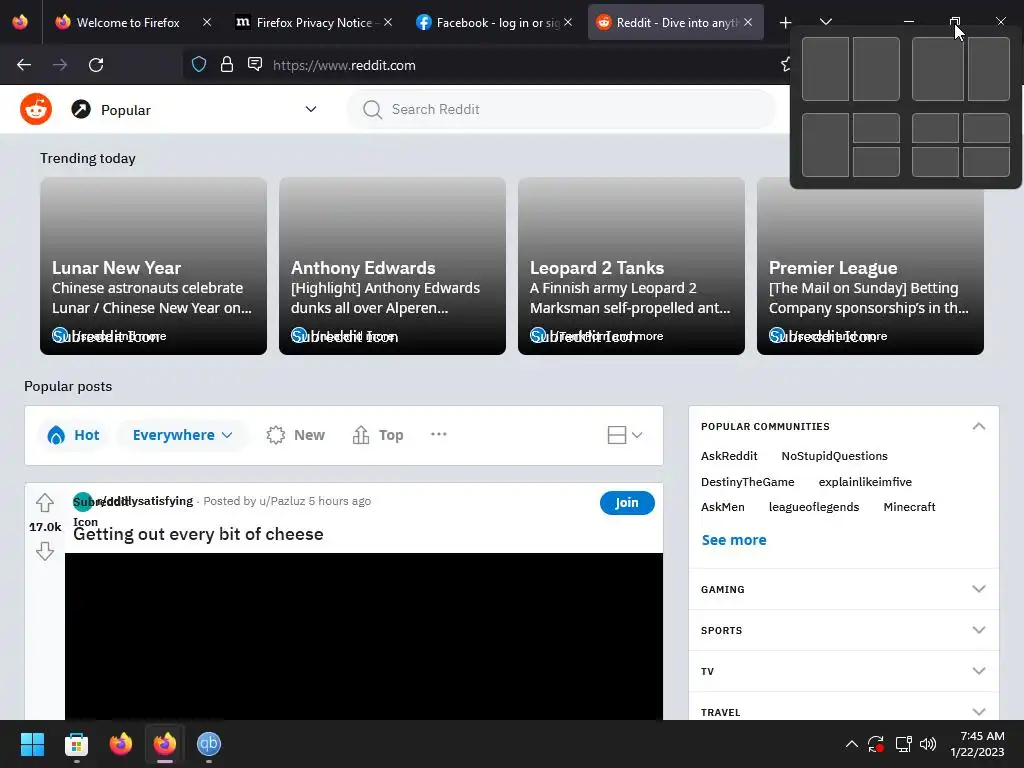Open the NoStupidQuestions community link
This screenshot has width=1024, height=768.
(835, 456)
